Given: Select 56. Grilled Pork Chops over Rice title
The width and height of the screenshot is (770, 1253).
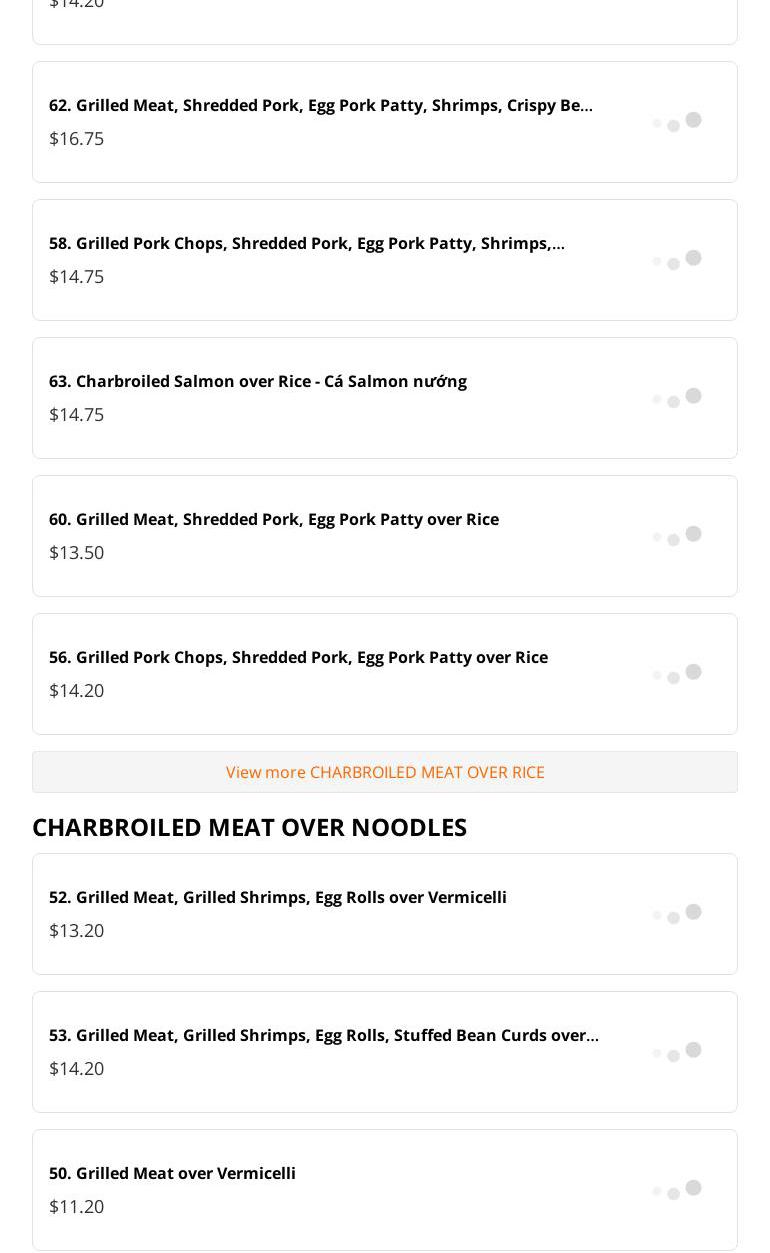Looking at the screenshot, I should (298, 657).
